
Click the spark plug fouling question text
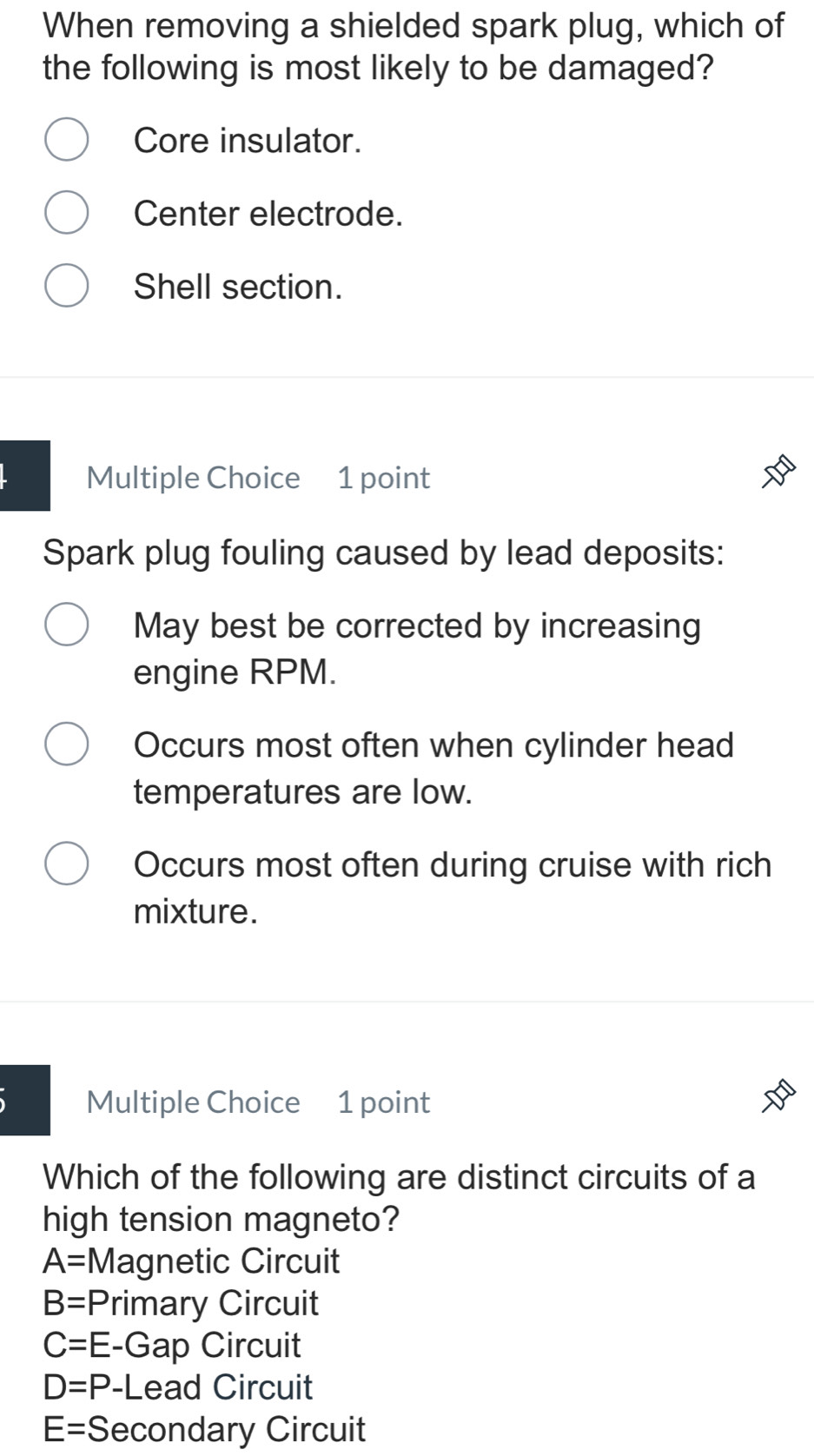point(385,553)
